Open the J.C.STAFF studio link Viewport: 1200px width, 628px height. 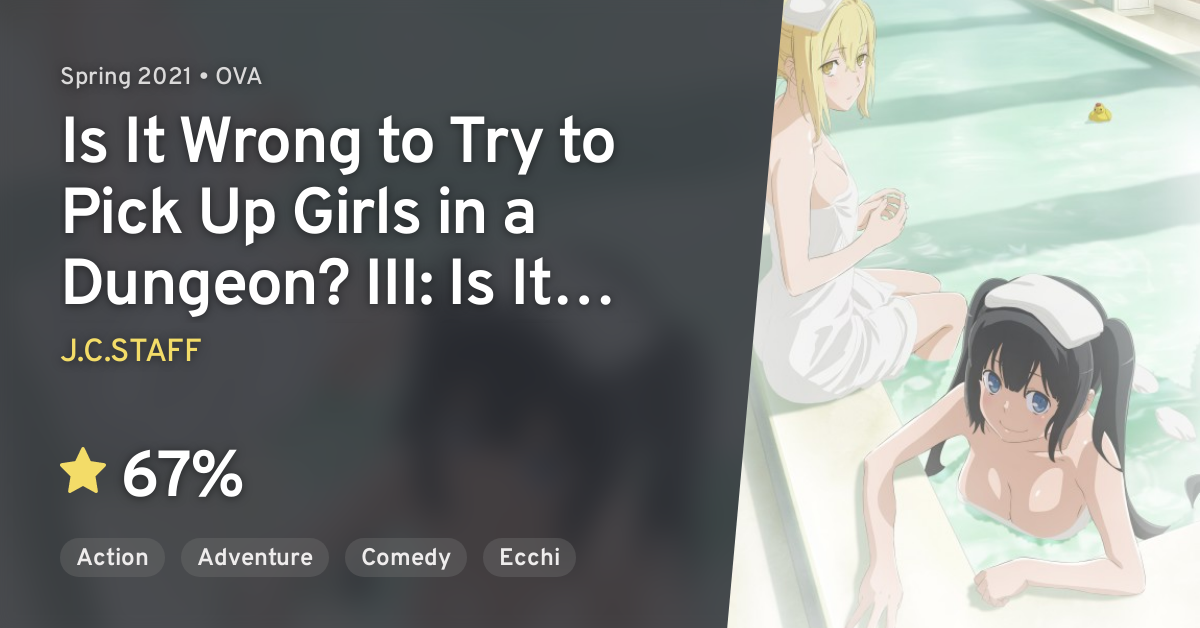click(x=130, y=351)
